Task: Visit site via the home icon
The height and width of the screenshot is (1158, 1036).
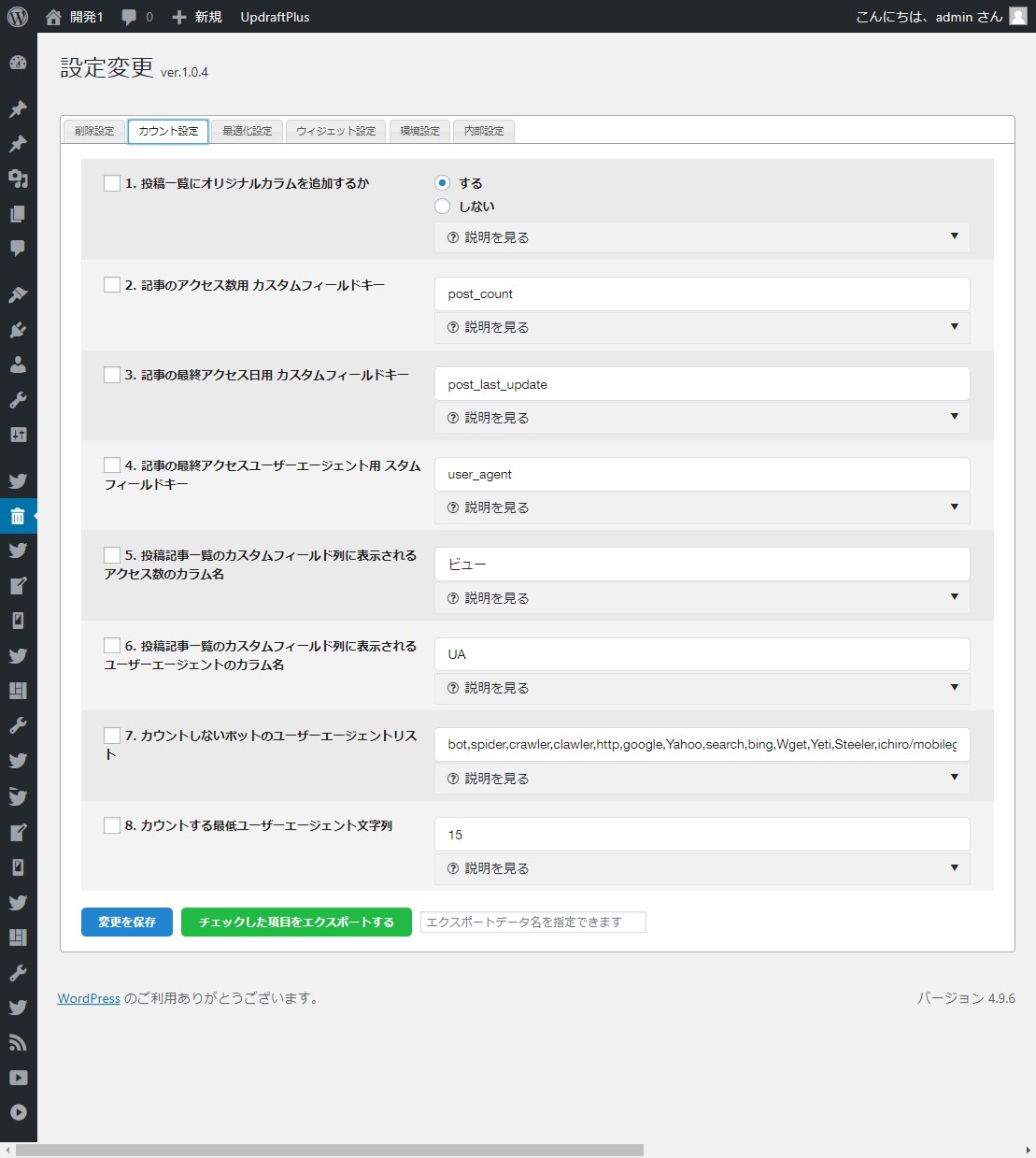Action: tap(53, 17)
